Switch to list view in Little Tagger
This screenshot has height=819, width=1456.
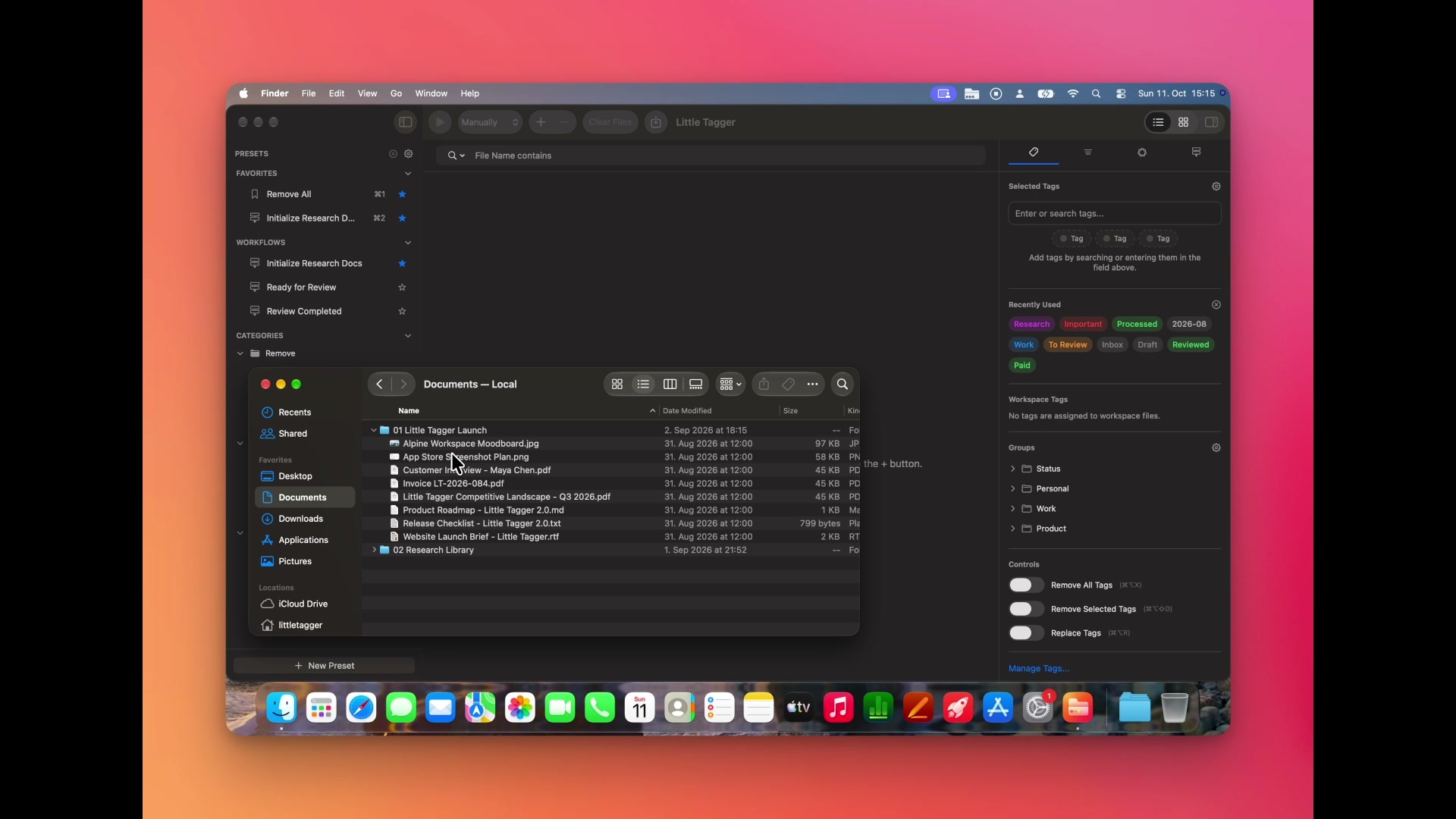(1158, 122)
